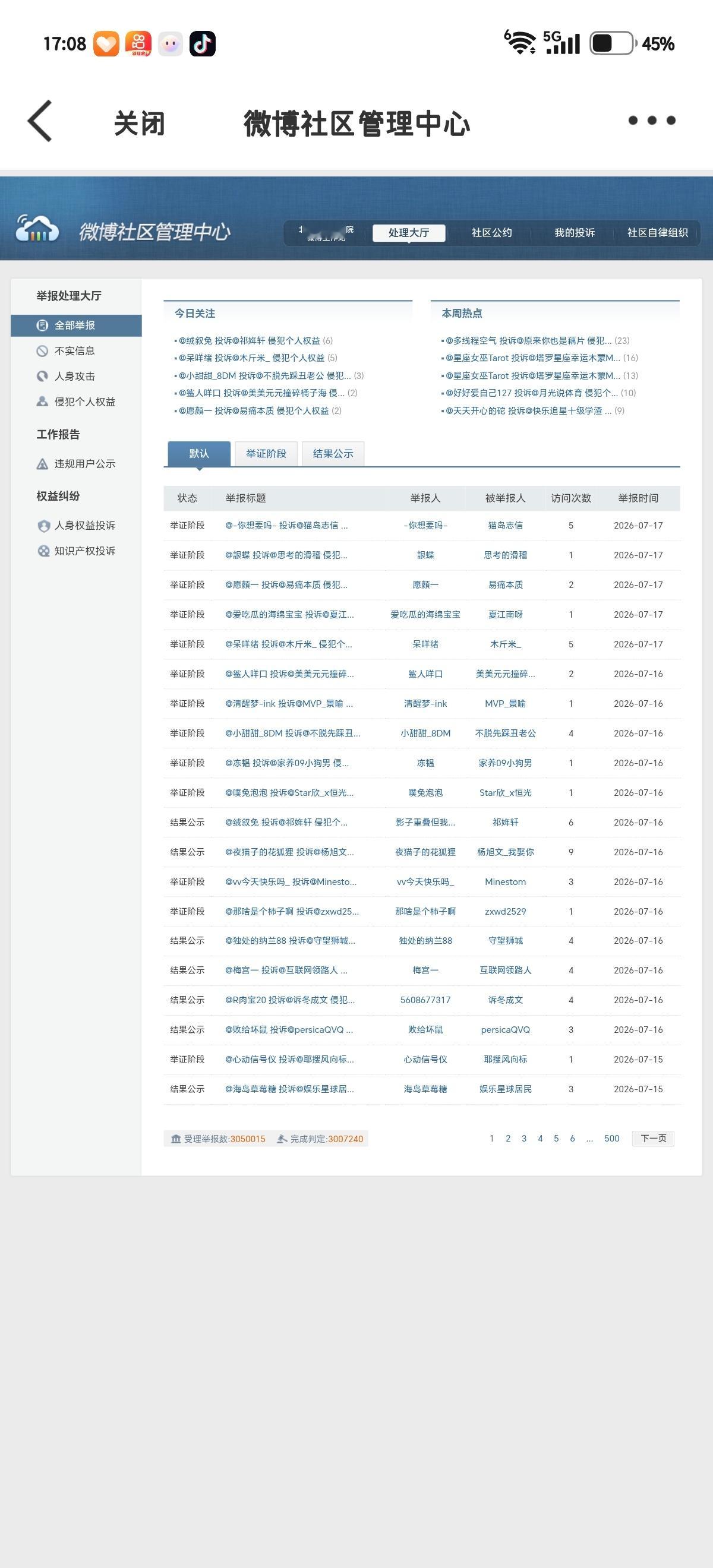Screen dimensions: 713x1568
Task: Click the 微博社区管理中心 banner title
Action: (x=154, y=232)
